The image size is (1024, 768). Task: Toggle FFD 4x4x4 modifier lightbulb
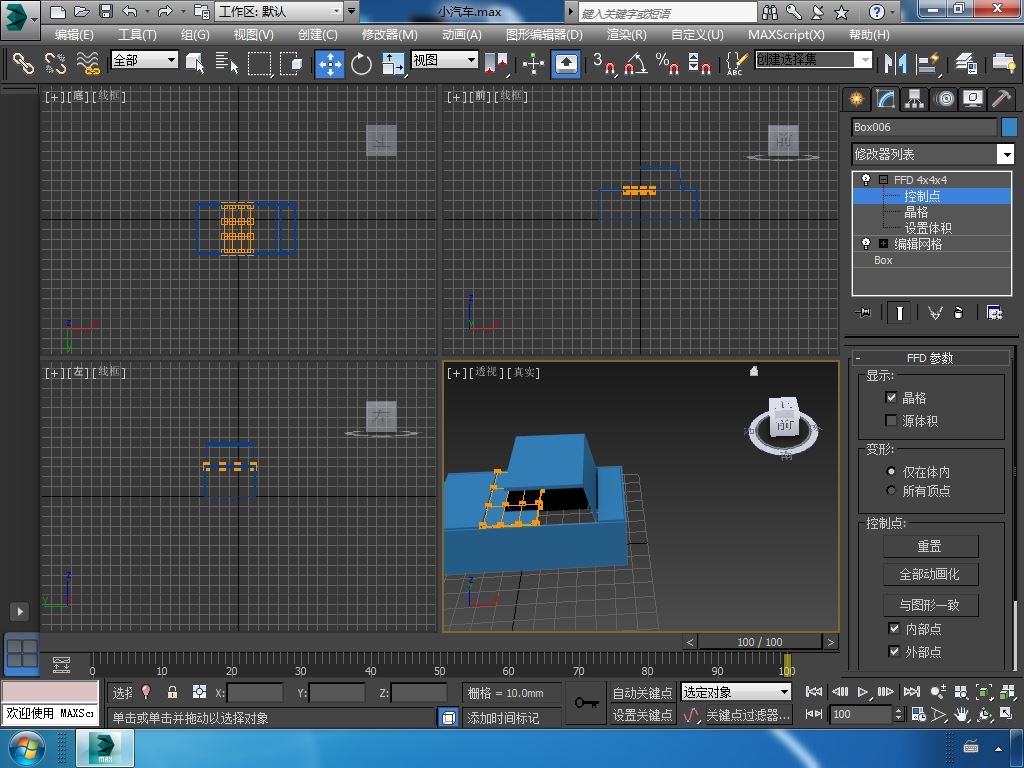(x=866, y=179)
